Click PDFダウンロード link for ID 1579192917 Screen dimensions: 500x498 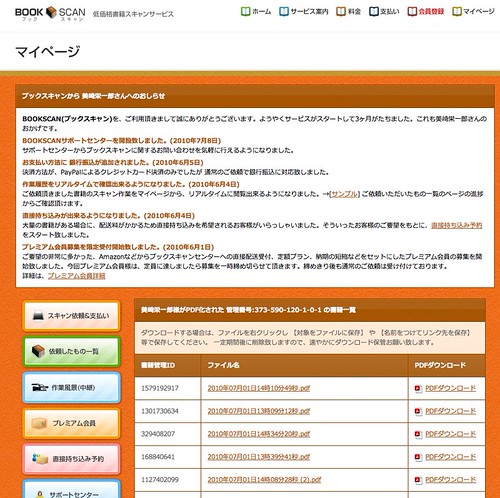(x=450, y=388)
